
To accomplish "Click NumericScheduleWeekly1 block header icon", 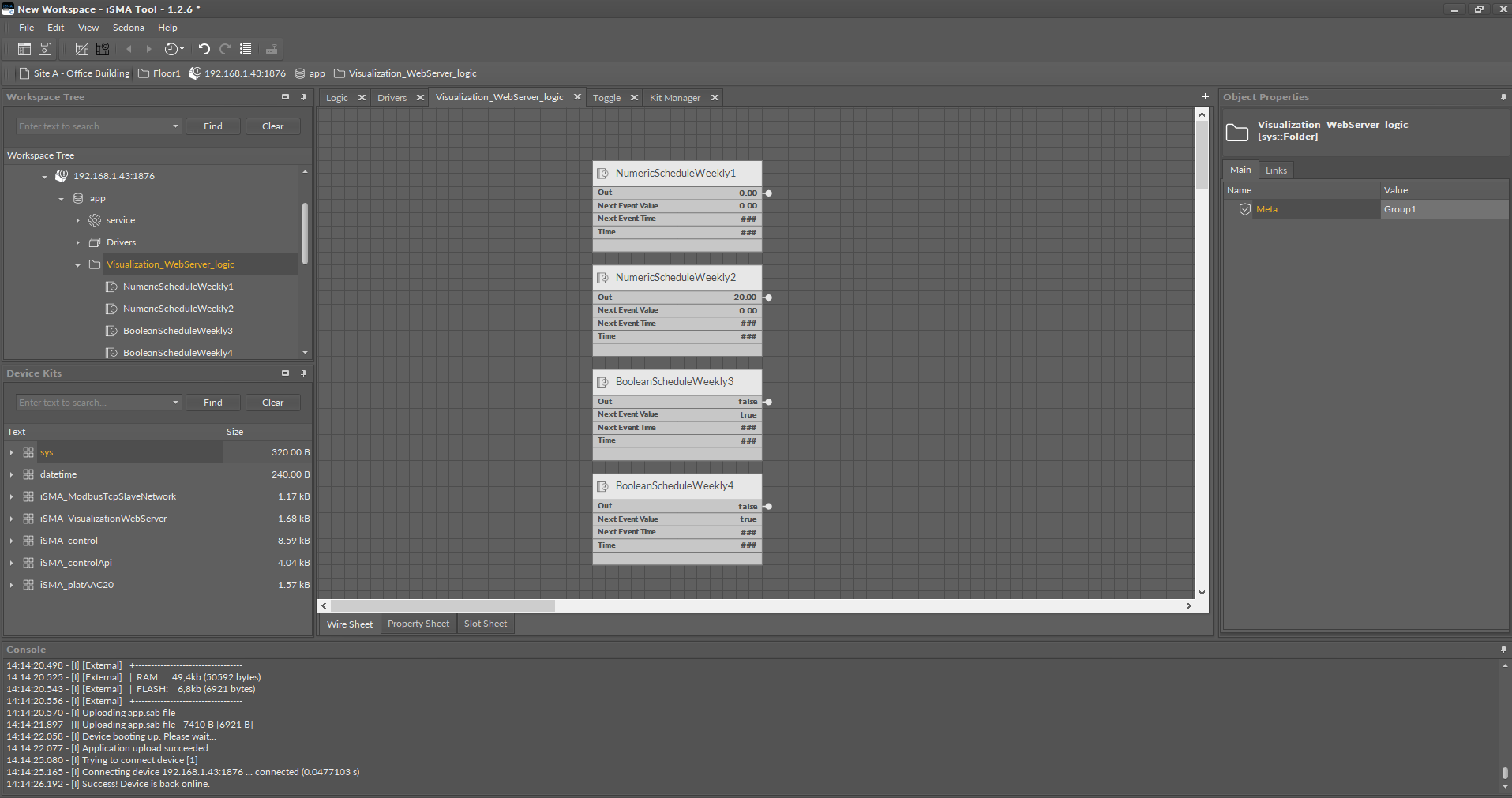I will [602, 174].
